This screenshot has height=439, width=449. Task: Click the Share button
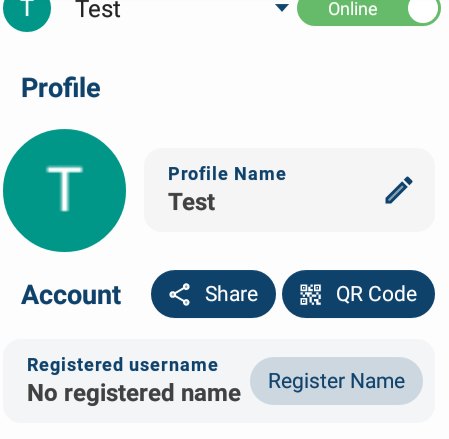(x=213, y=294)
